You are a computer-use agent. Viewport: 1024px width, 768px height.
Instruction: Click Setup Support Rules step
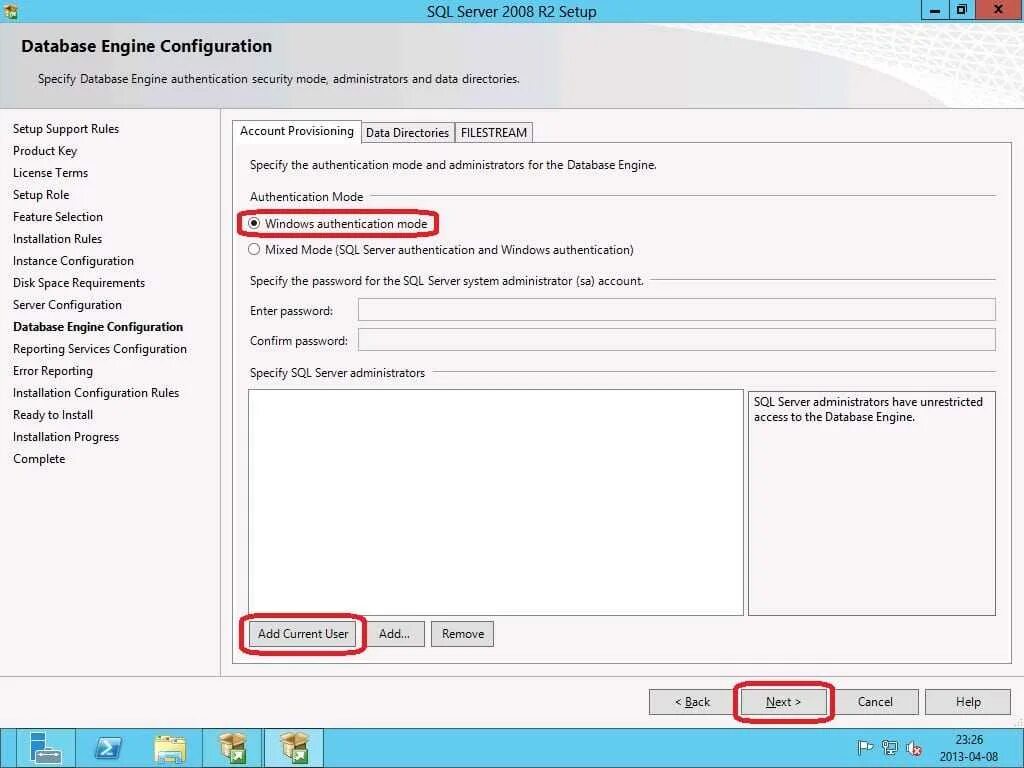[x=66, y=129]
